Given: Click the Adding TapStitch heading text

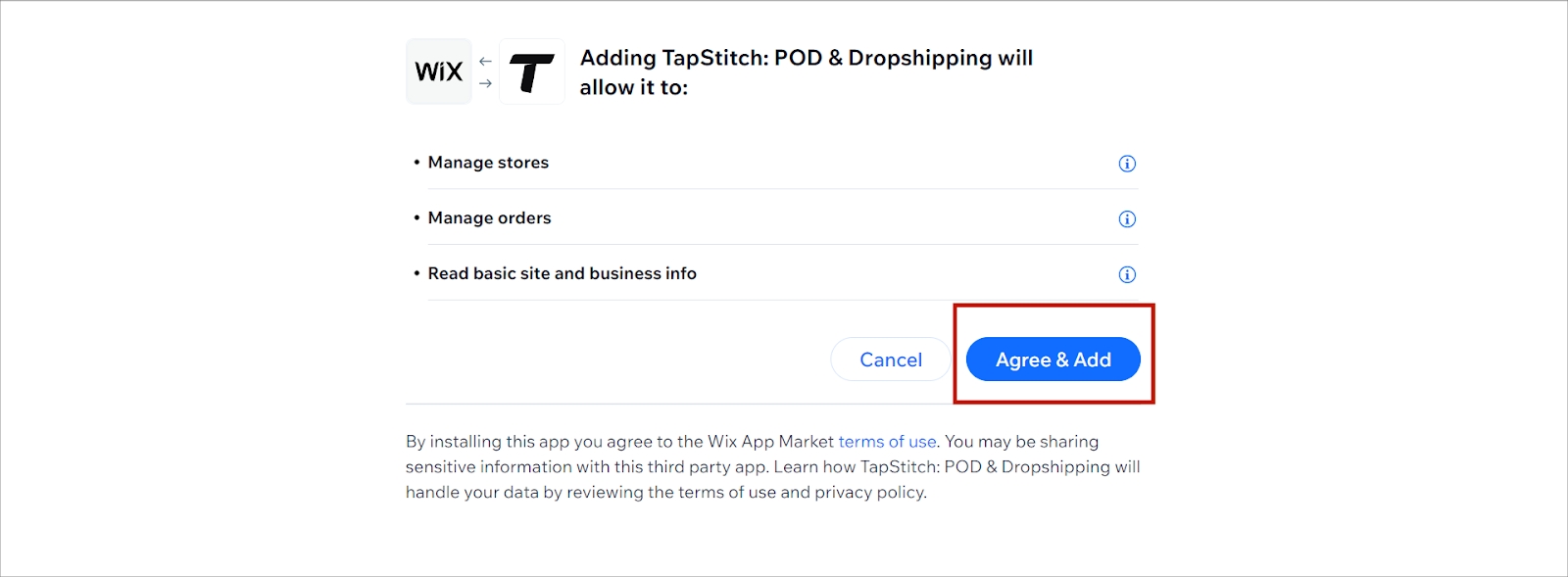Looking at the screenshot, I should pyautogui.click(x=806, y=72).
